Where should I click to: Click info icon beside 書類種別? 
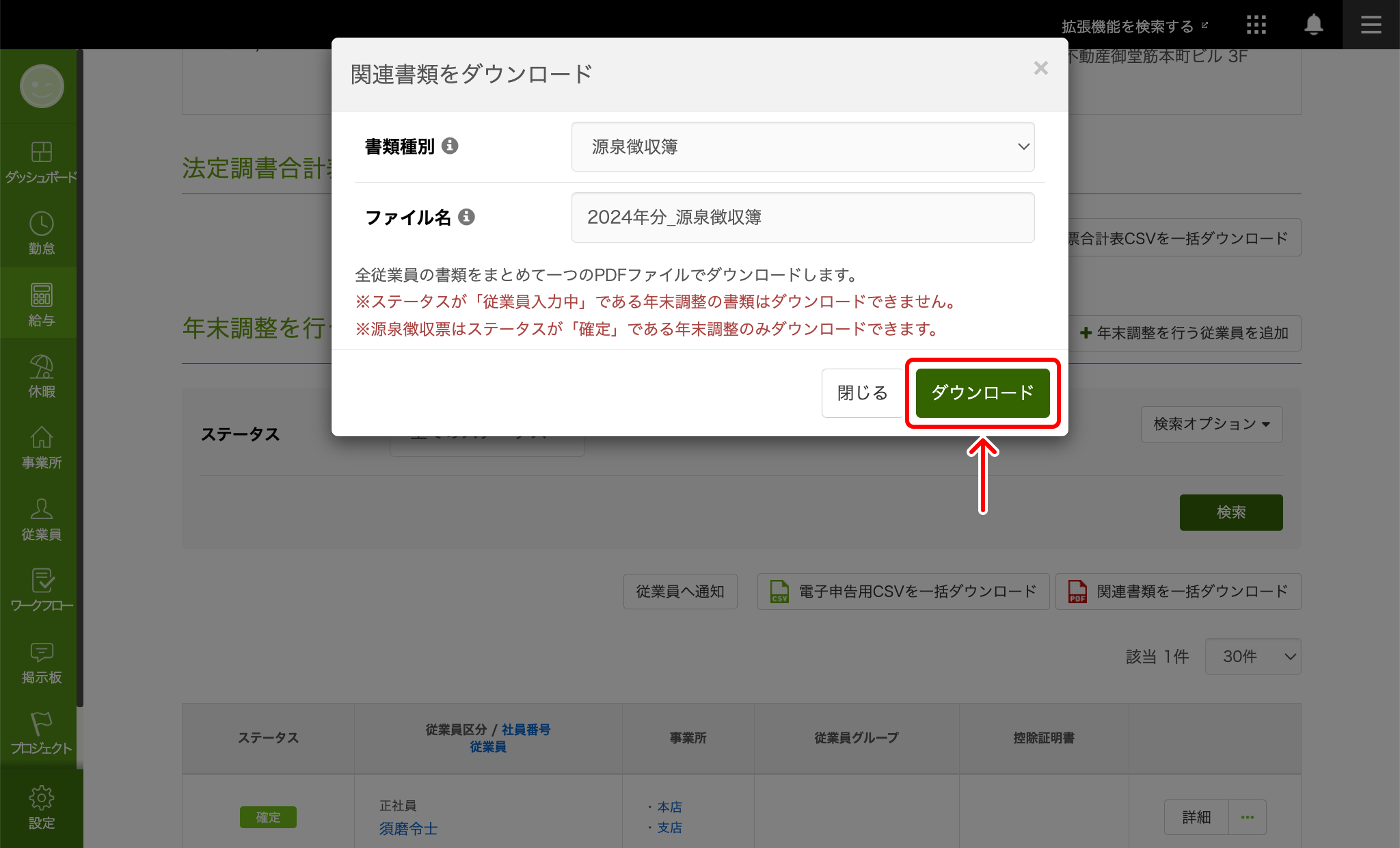pyautogui.click(x=450, y=146)
